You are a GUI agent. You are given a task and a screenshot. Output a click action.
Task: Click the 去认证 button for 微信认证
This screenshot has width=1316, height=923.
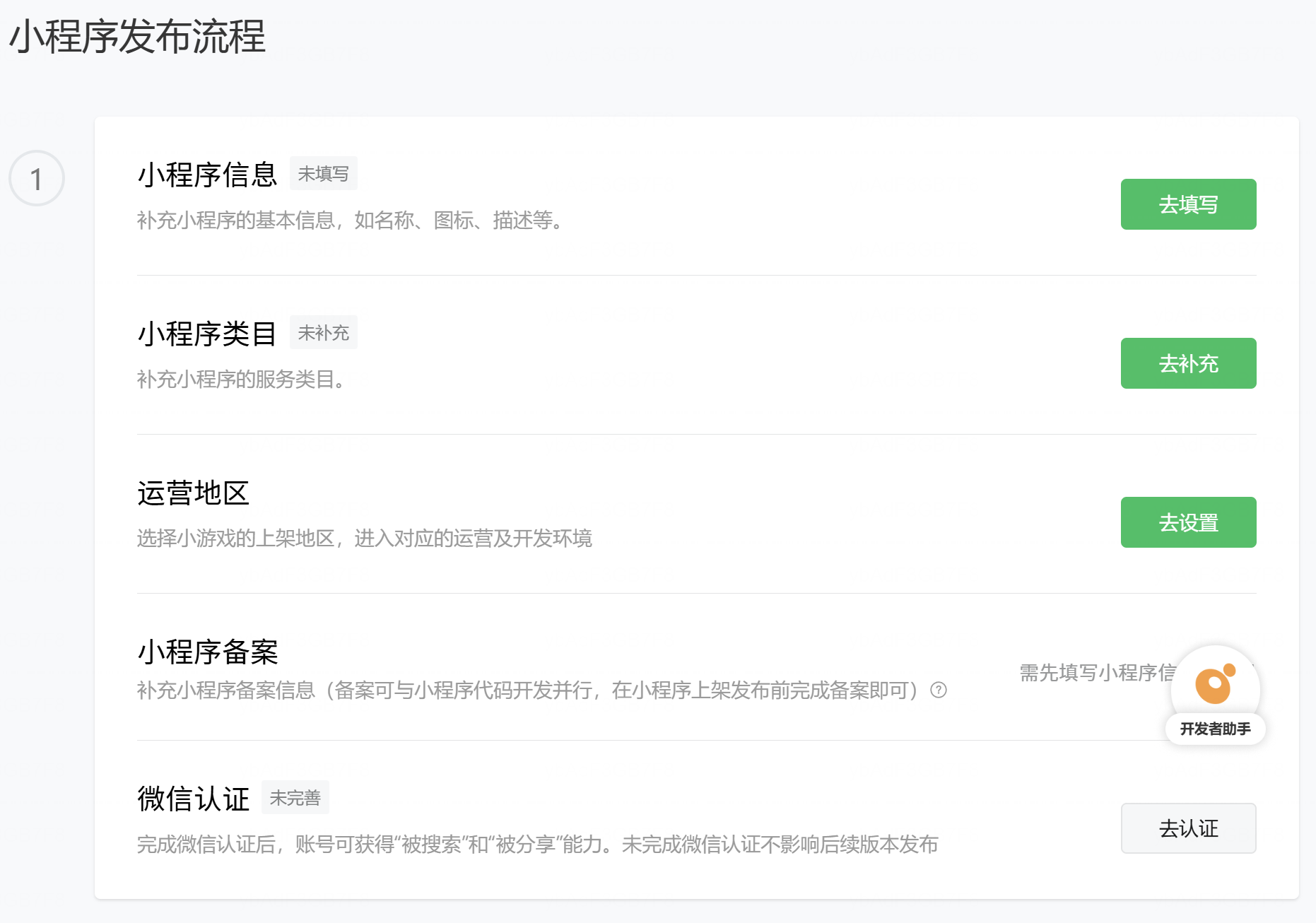(1188, 828)
